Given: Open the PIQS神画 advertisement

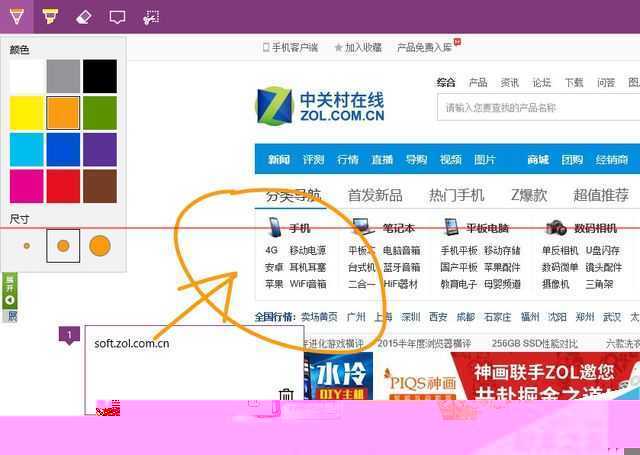Looking at the screenshot, I should 421,382.
